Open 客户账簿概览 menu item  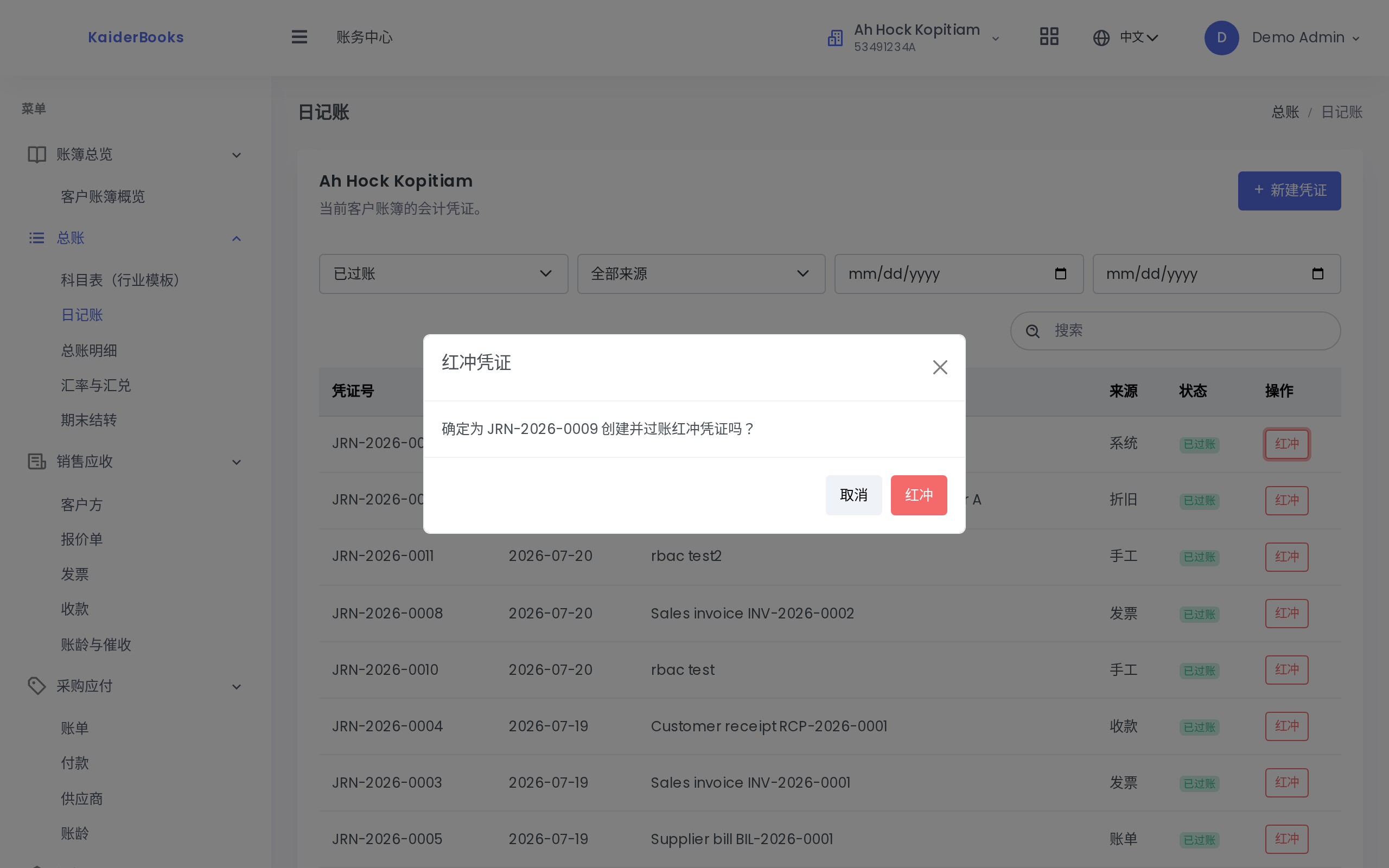(103, 197)
